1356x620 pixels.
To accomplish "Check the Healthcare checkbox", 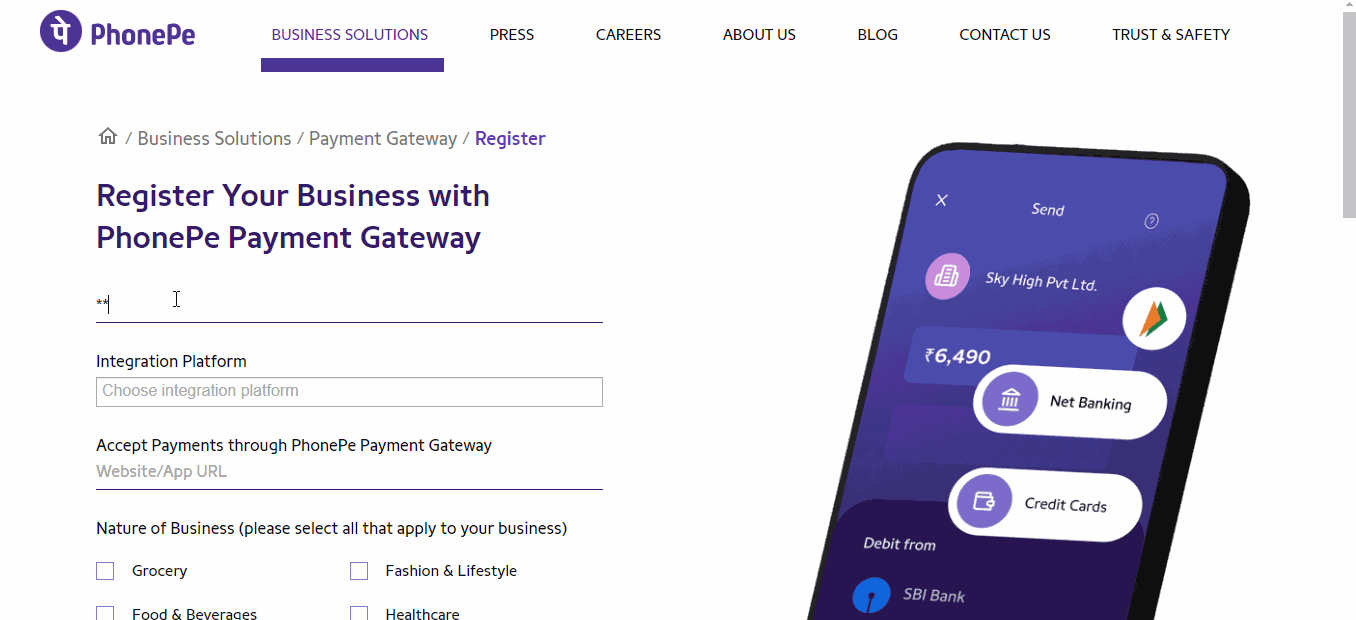I will [359, 612].
